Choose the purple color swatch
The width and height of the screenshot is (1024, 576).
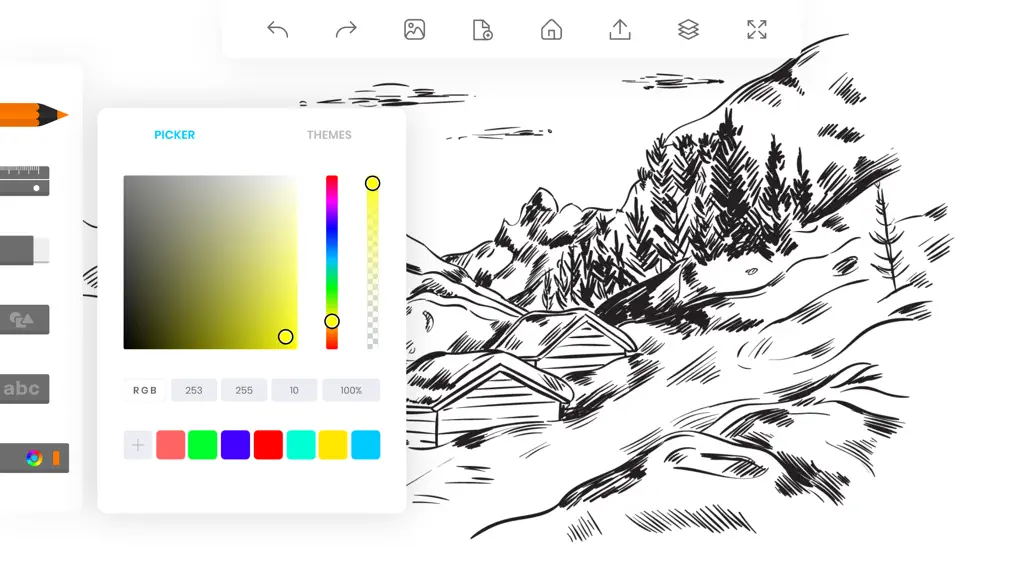(235, 445)
